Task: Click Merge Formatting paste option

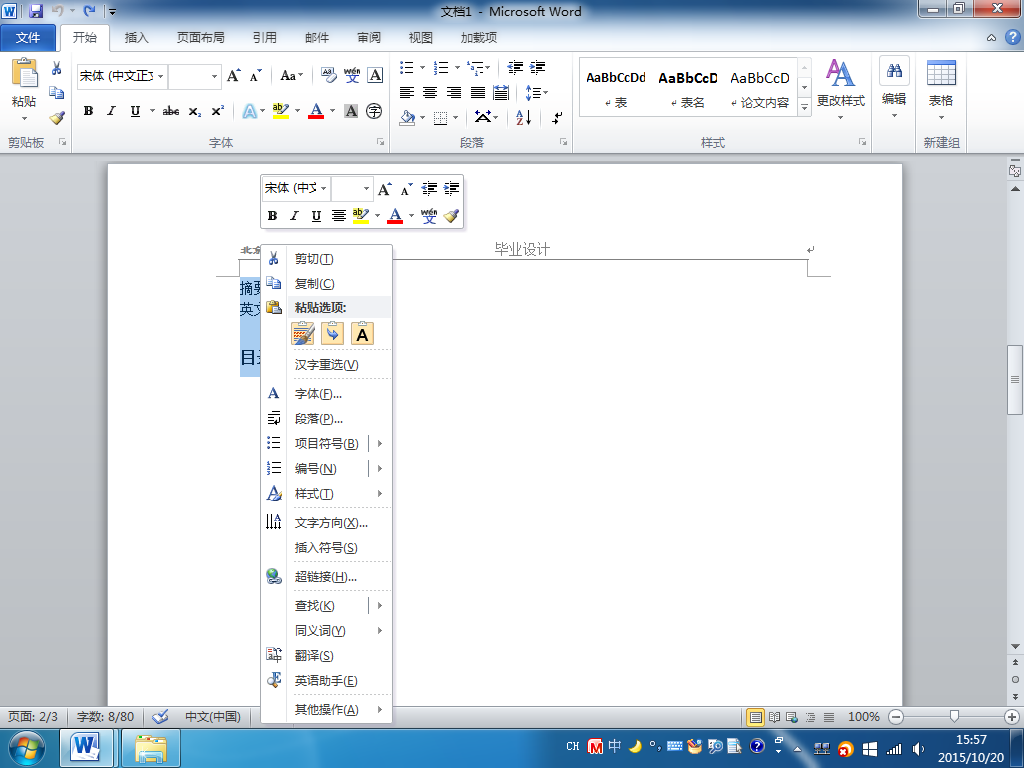Action: [x=332, y=334]
